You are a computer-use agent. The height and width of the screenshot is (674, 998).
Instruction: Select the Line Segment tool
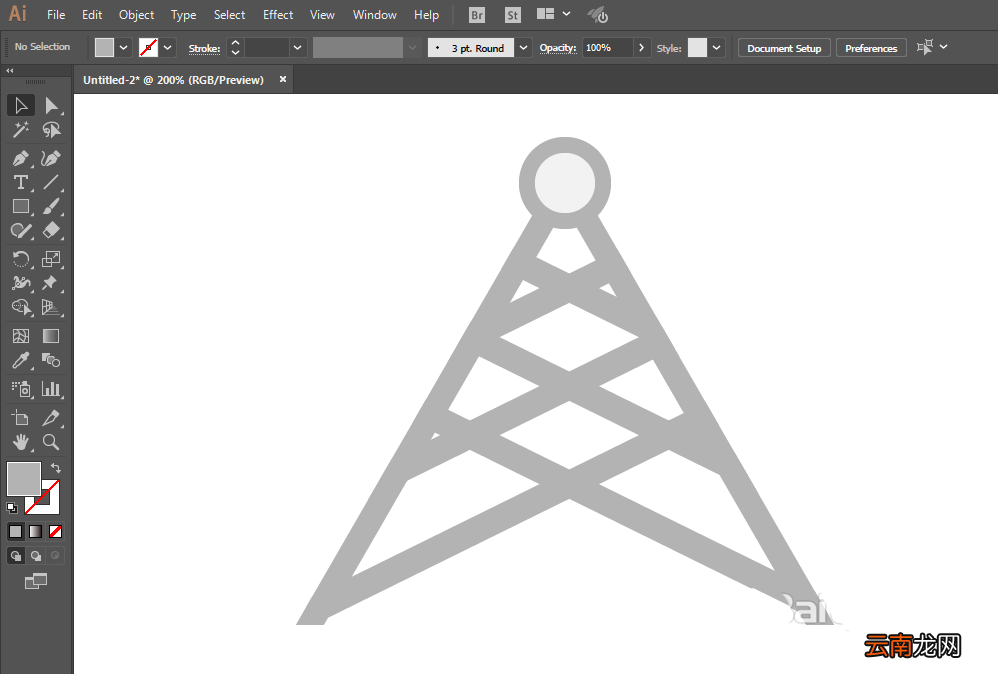(x=51, y=182)
